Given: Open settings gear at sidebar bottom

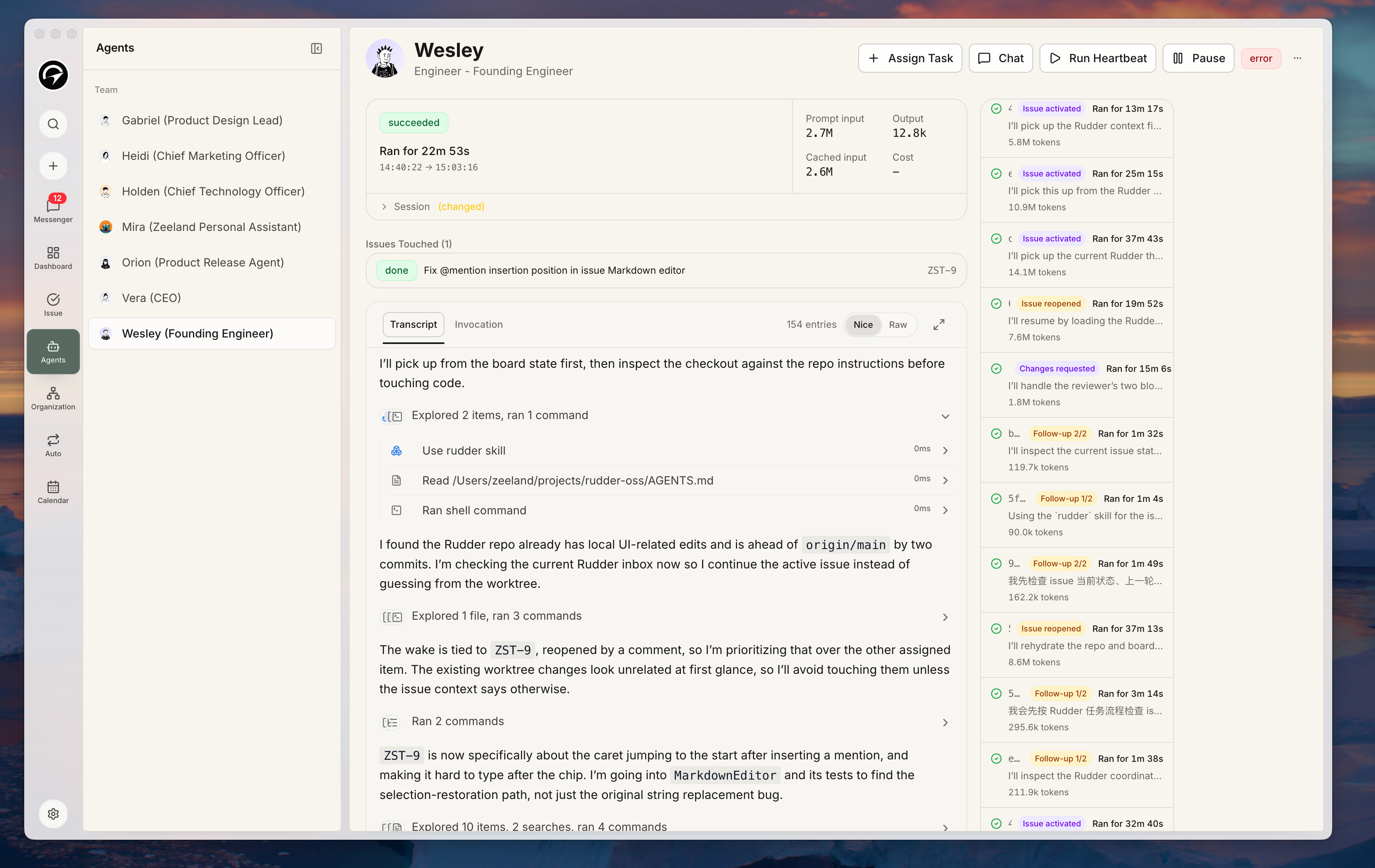Looking at the screenshot, I should click(53, 814).
